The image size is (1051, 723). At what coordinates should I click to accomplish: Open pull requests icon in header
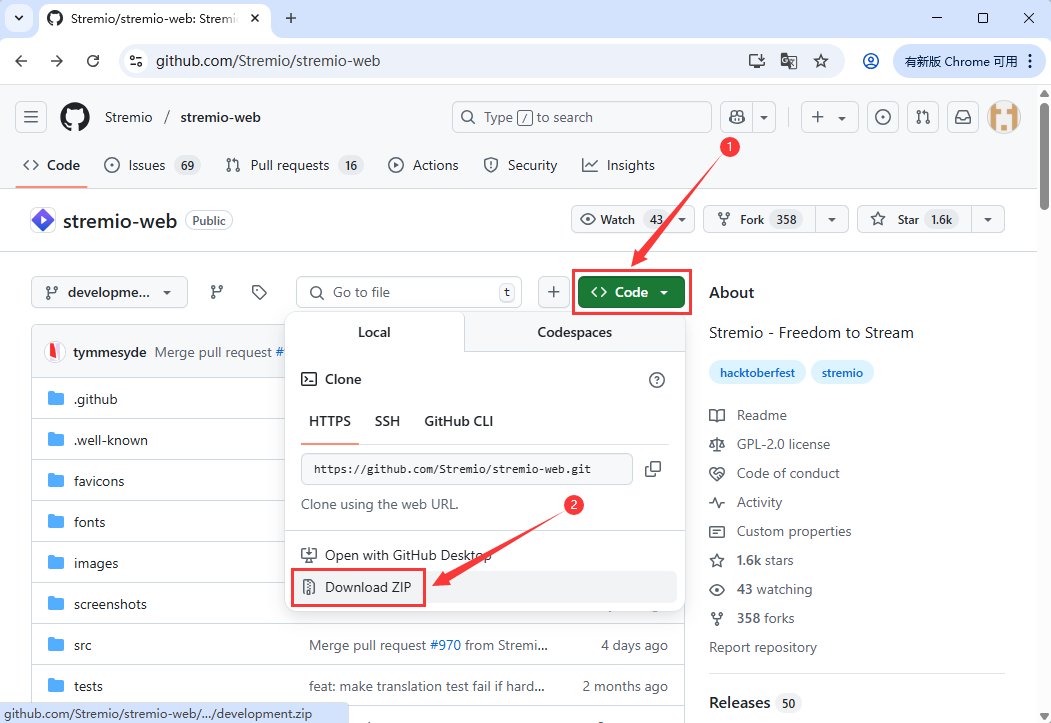(923, 117)
